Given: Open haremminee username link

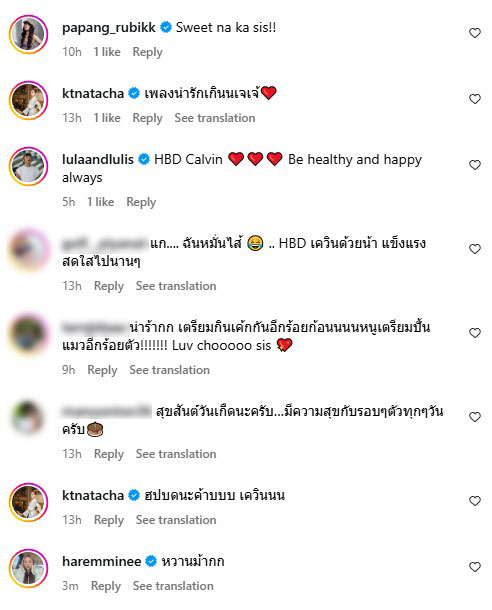Looking at the screenshot, I should [102, 561].
